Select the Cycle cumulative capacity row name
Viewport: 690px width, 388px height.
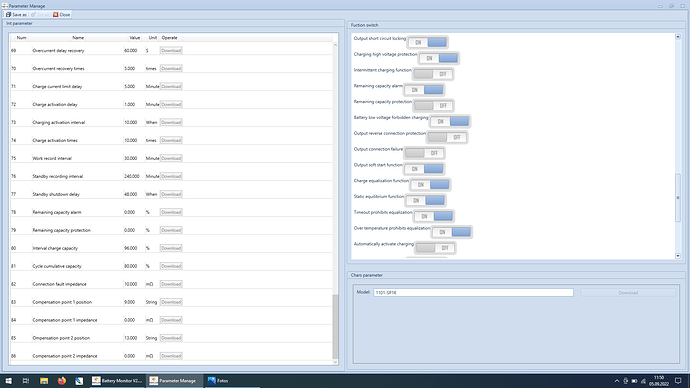tap(57, 266)
